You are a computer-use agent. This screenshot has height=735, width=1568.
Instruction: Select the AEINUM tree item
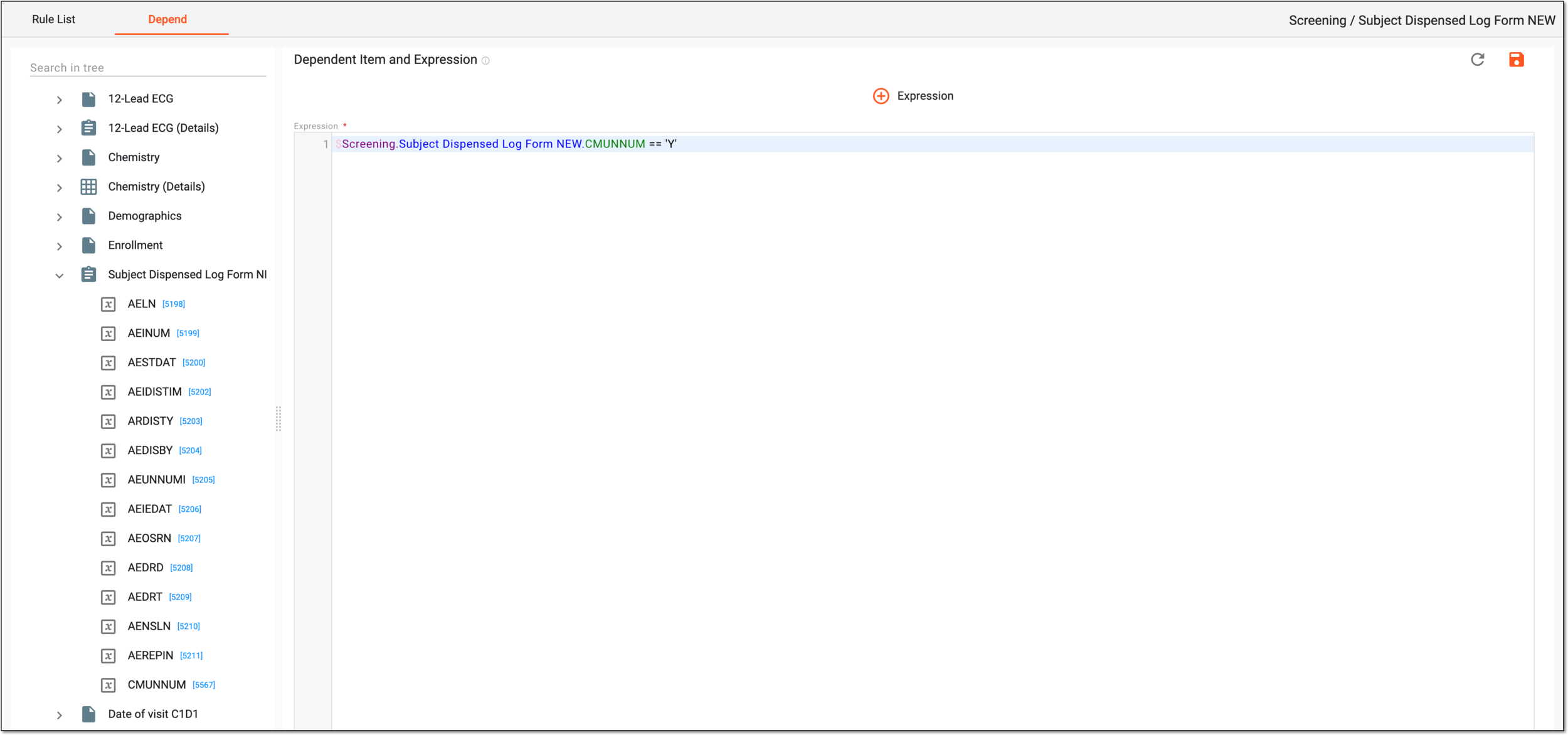pos(149,334)
